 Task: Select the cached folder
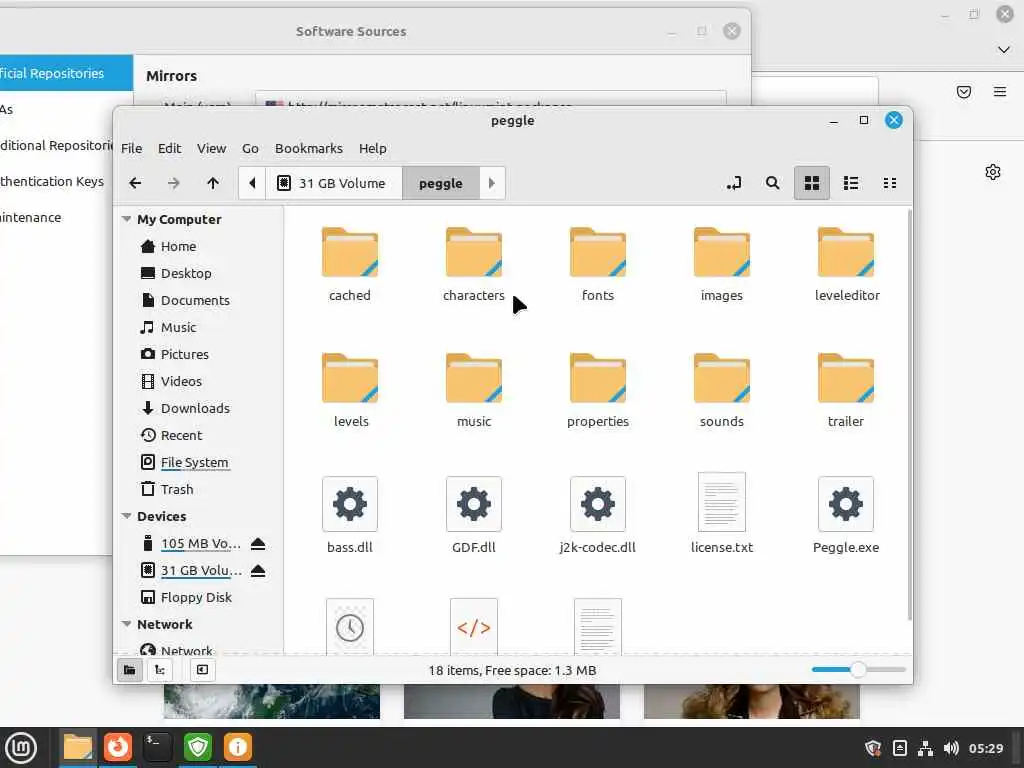(x=350, y=264)
